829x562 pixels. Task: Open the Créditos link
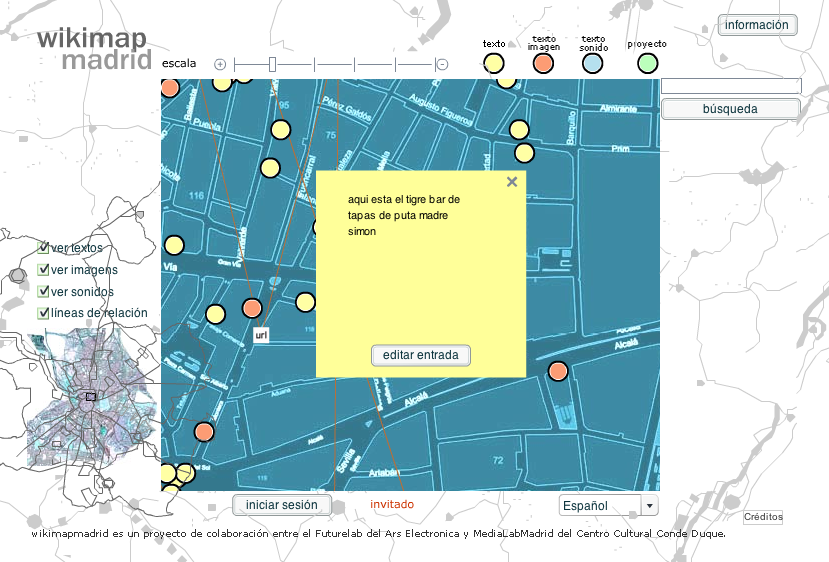pyautogui.click(x=763, y=517)
